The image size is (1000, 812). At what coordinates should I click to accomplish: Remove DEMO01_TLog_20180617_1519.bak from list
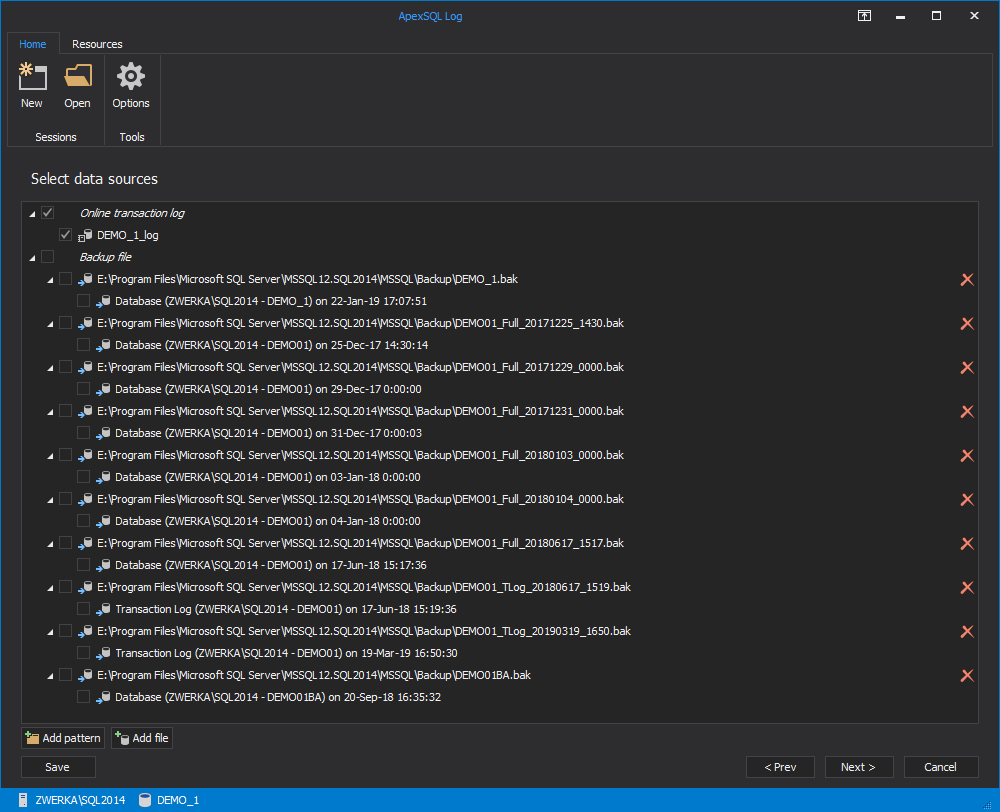(x=967, y=587)
